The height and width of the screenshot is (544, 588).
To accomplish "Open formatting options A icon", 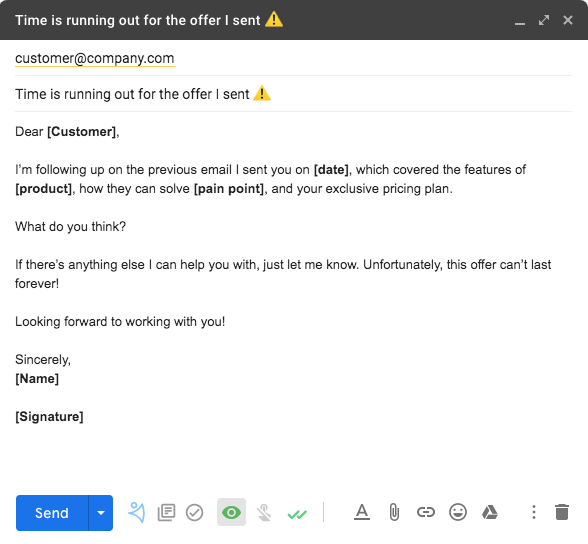I will click(362, 512).
